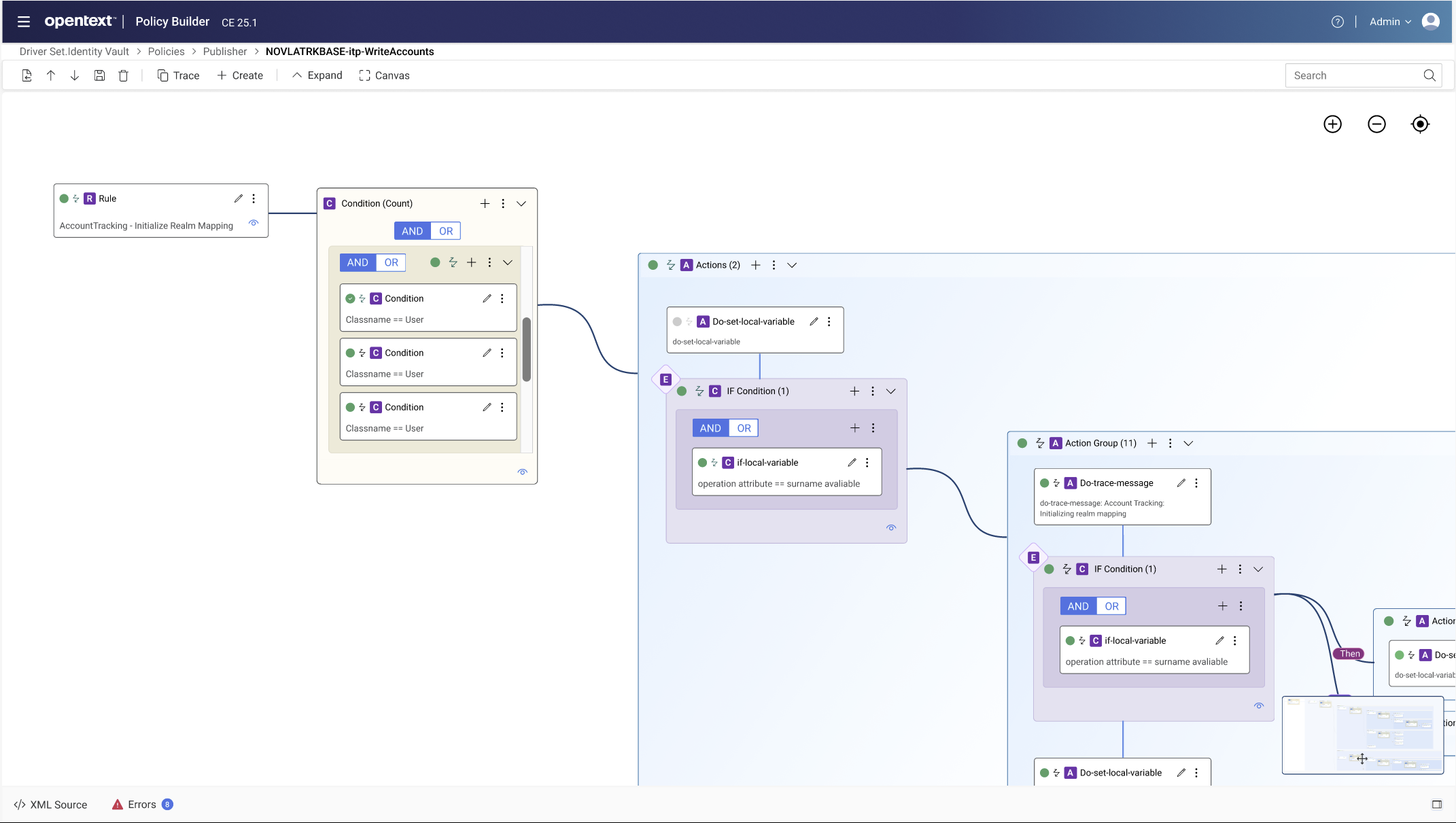Click the zoom out icon on the canvas

1376,124
